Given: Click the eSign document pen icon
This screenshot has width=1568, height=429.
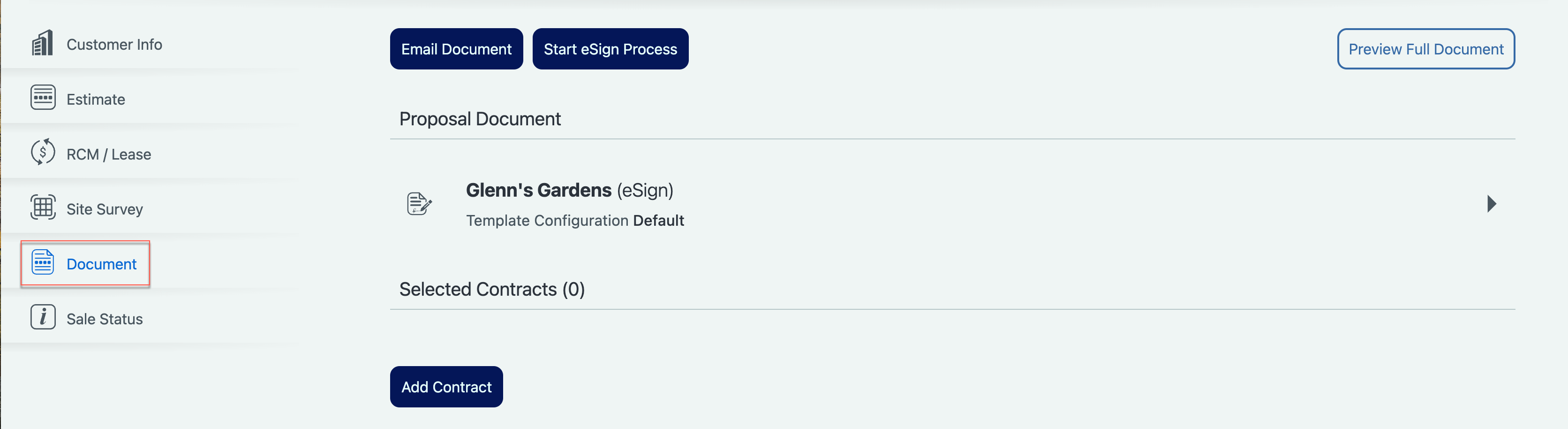Looking at the screenshot, I should point(419,204).
